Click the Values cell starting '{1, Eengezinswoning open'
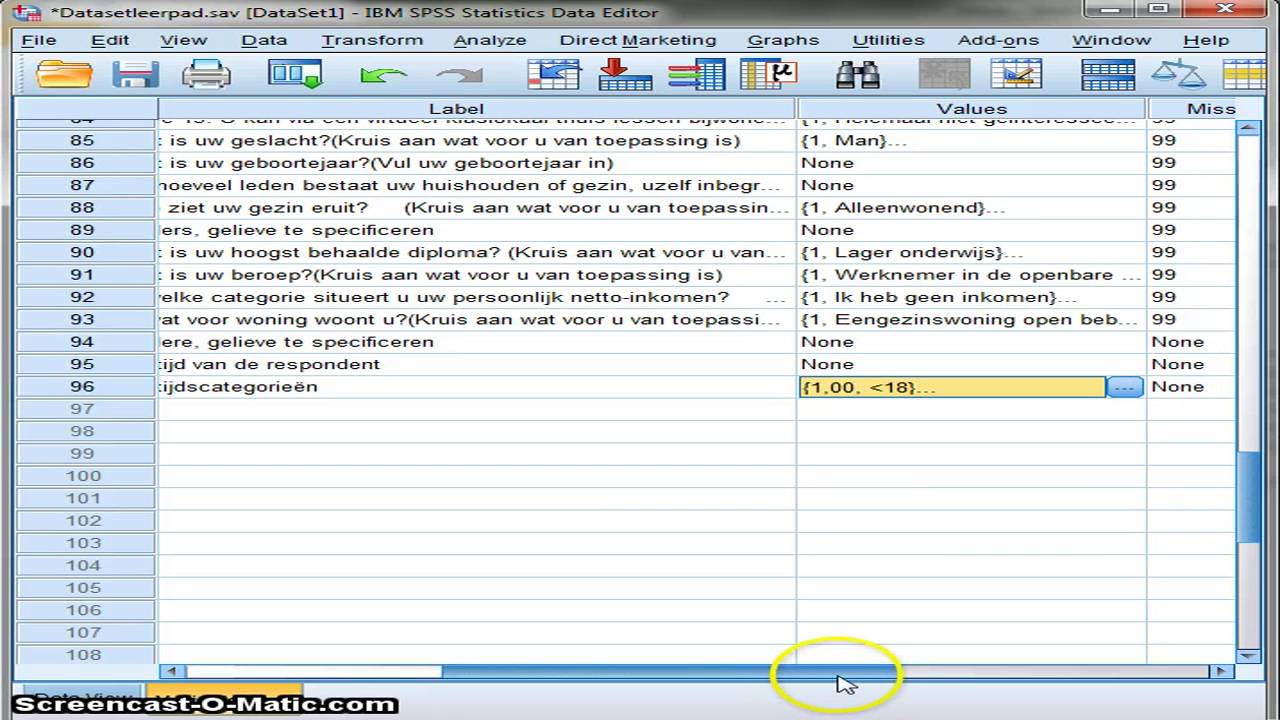Screen dimensions: 1280x720 [971, 319]
